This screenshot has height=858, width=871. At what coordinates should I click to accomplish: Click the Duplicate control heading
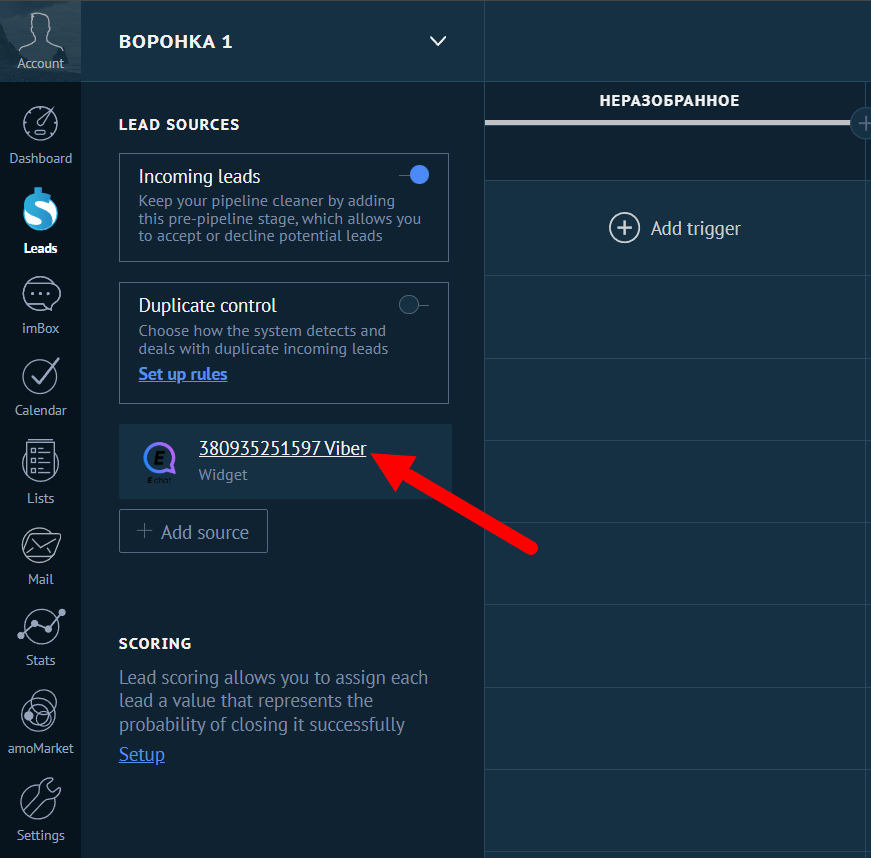click(207, 305)
